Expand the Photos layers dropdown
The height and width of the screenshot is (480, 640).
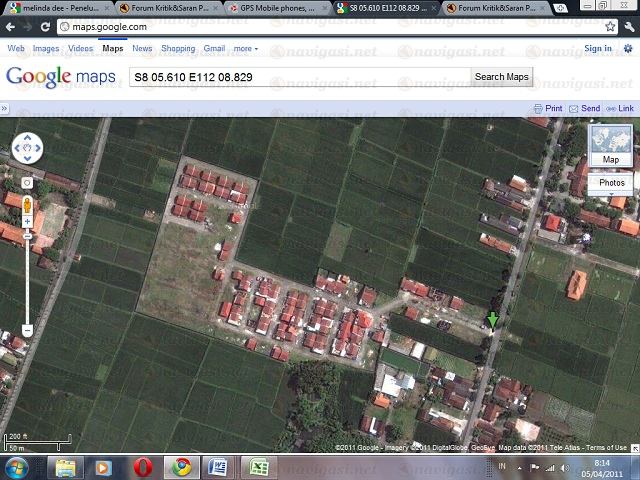coord(611,183)
